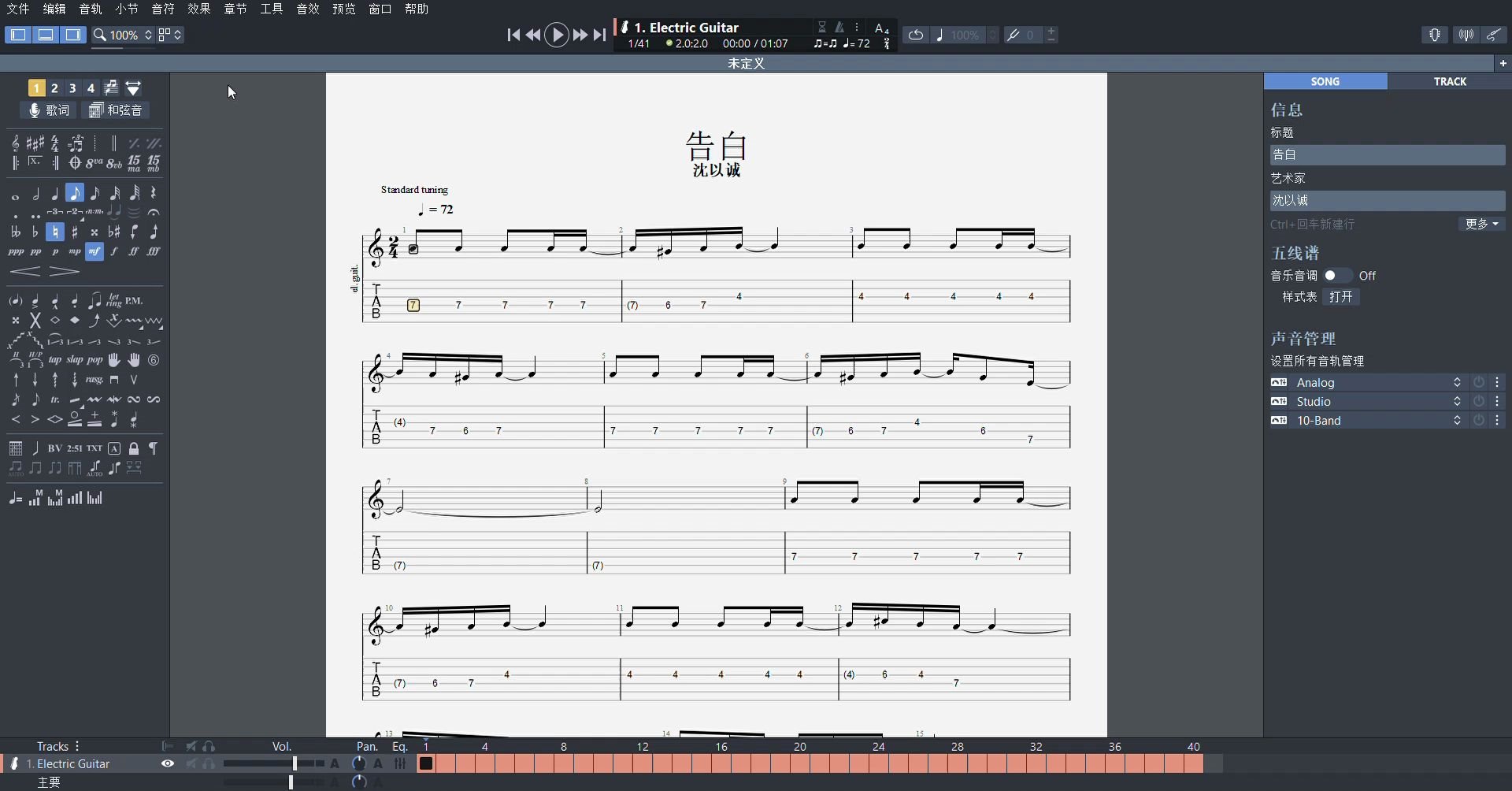Screen dimensions: 1512x791
Task: Click bar 1 block in track timeline
Action: [426, 763]
